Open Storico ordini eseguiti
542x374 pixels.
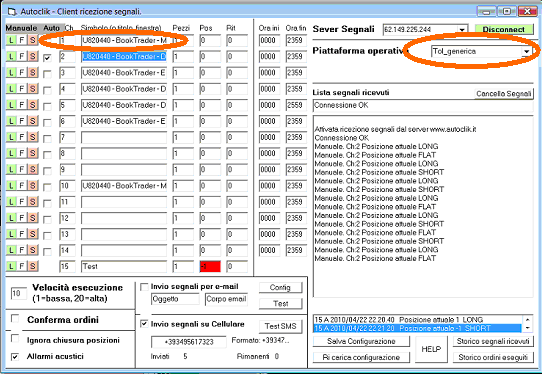click(493, 357)
